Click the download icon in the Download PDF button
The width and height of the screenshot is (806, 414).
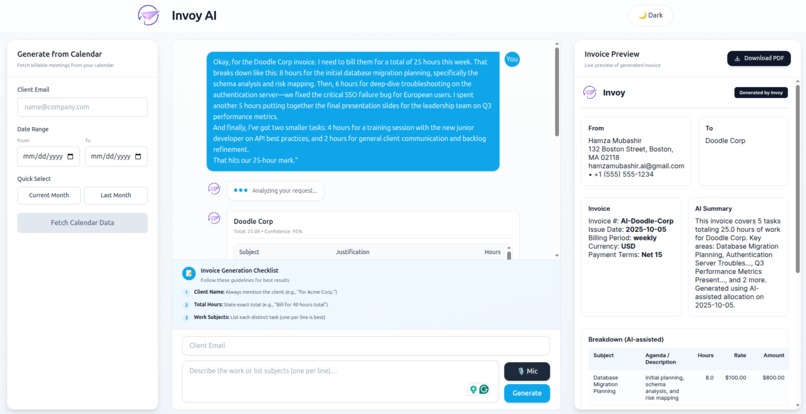point(737,59)
